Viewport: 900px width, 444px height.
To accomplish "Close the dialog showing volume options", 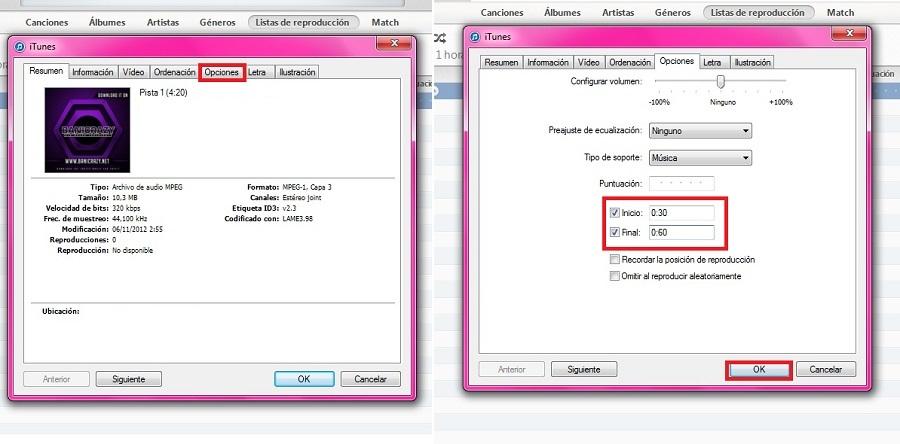I will (850, 37).
